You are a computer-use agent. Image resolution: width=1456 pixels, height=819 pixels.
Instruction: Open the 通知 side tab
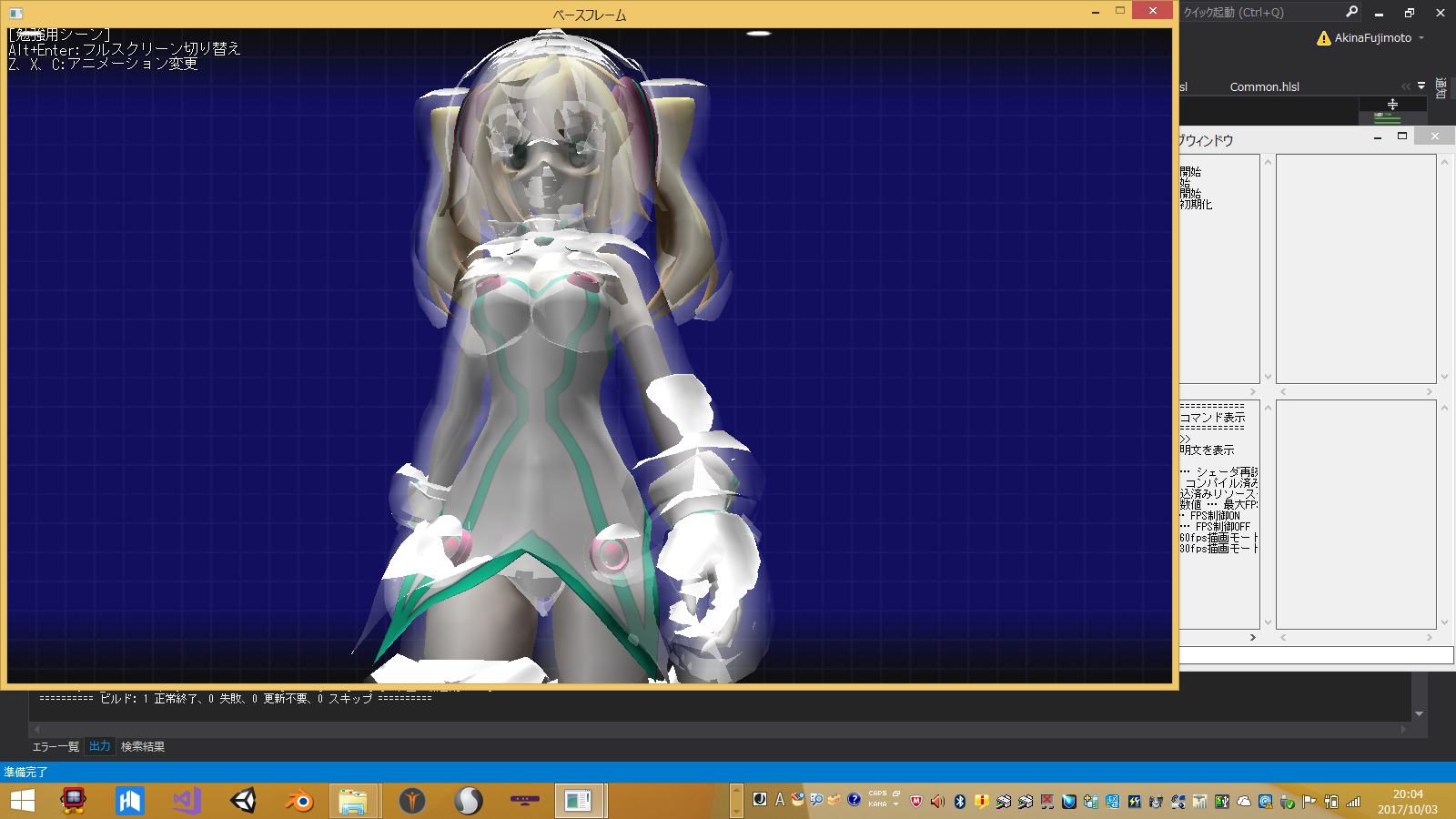coord(1441,88)
